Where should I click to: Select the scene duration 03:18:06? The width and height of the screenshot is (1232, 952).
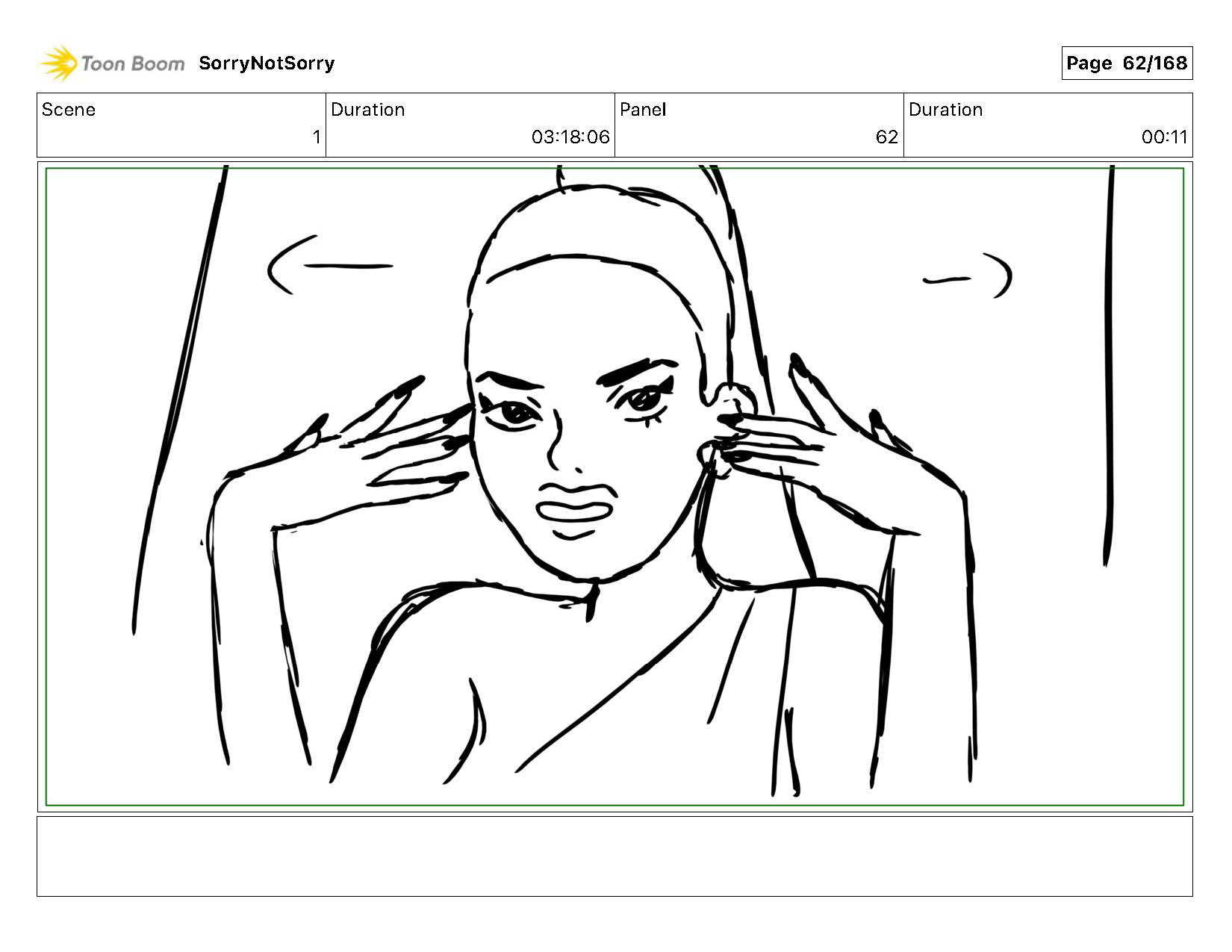pos(570,137)
